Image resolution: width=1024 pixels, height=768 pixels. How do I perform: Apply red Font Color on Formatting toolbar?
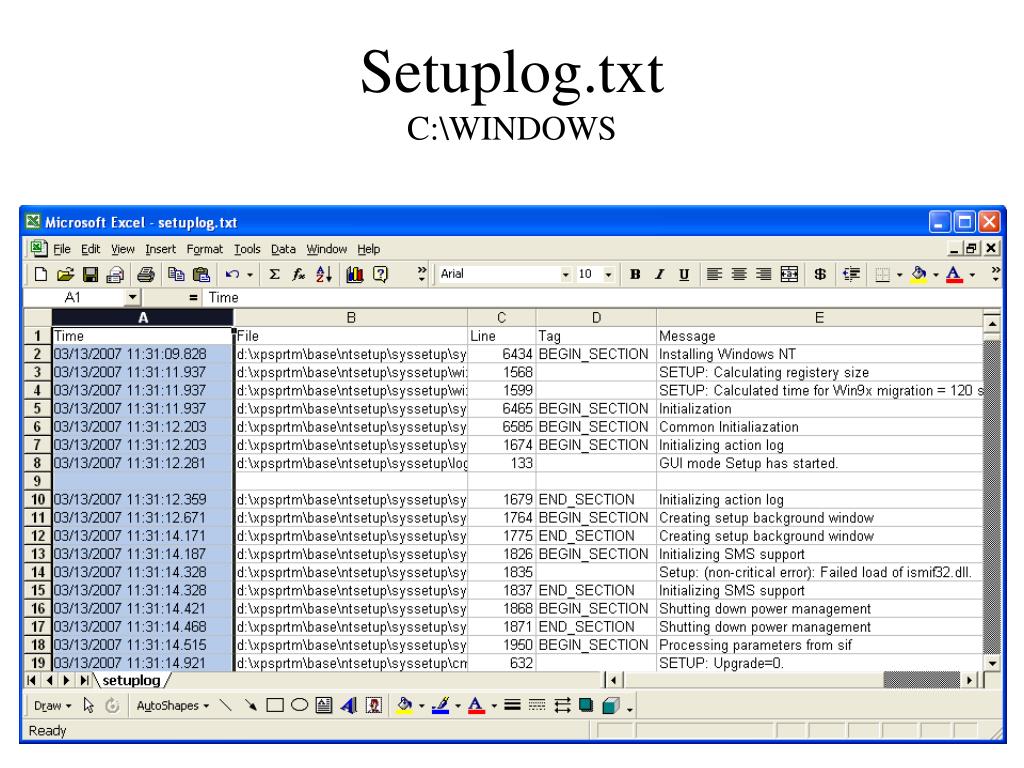(954, 274)
